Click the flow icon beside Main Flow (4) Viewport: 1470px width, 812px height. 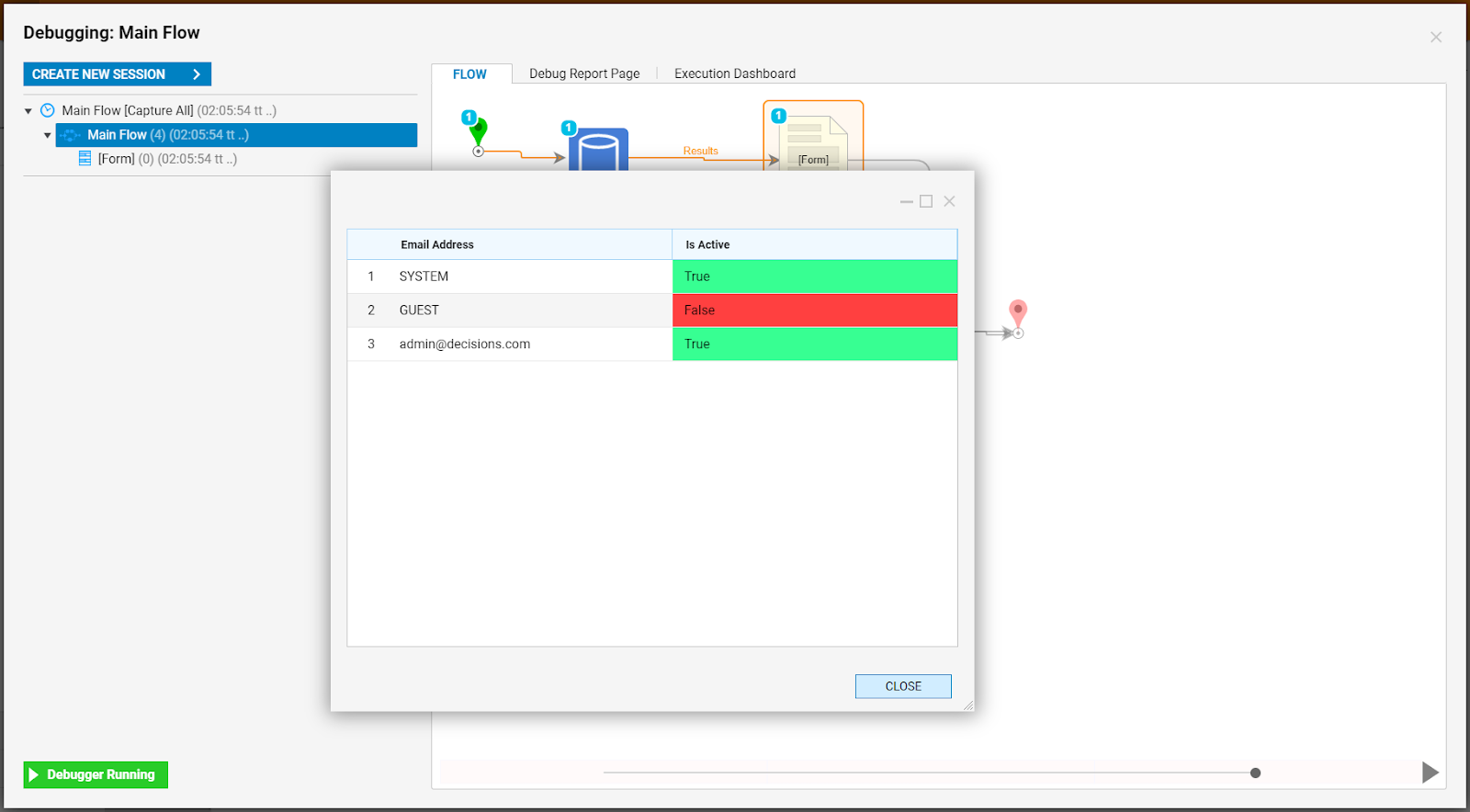[71, 135]
